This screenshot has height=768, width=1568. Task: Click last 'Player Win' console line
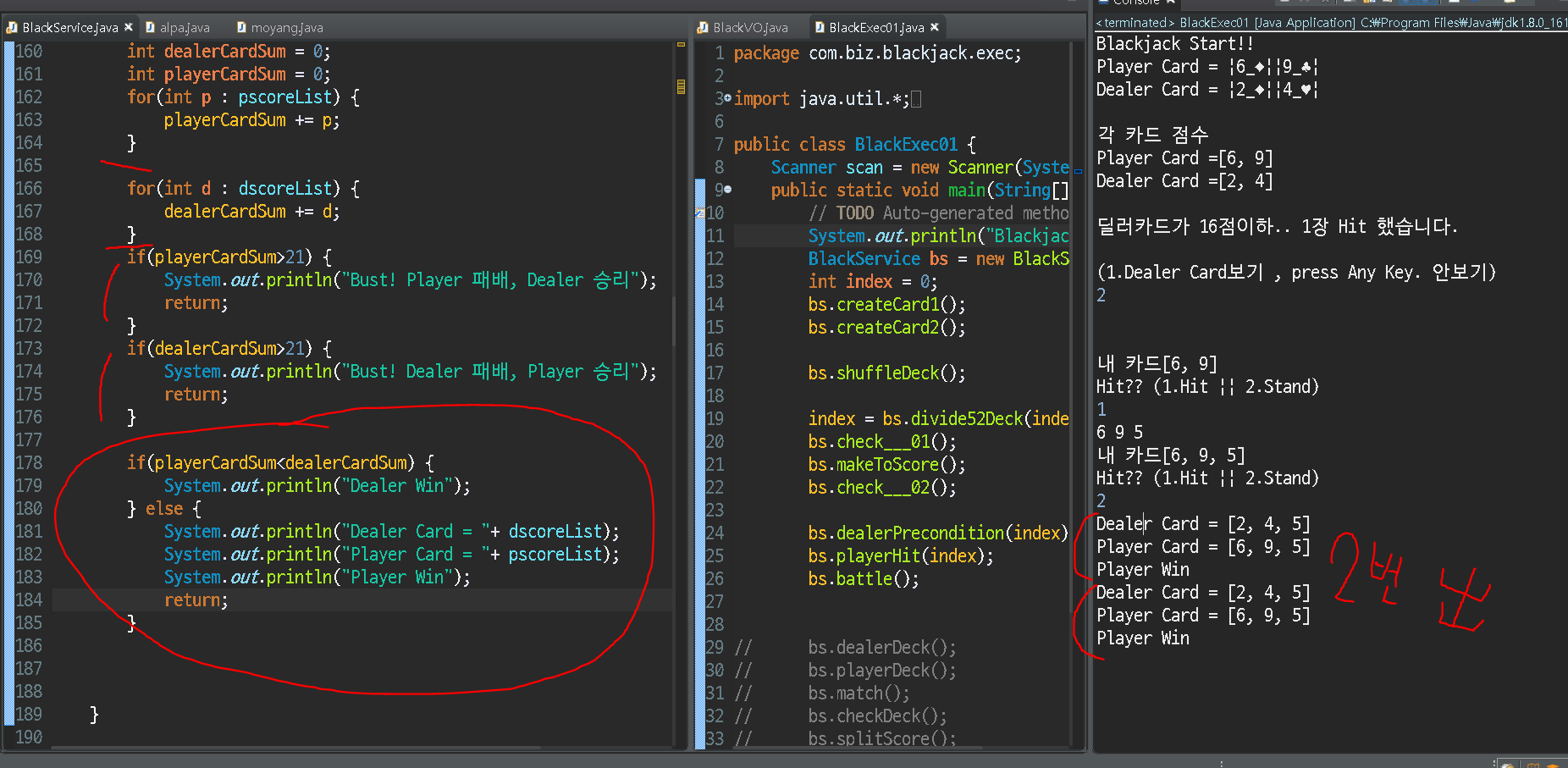[x=1142, y=638]
